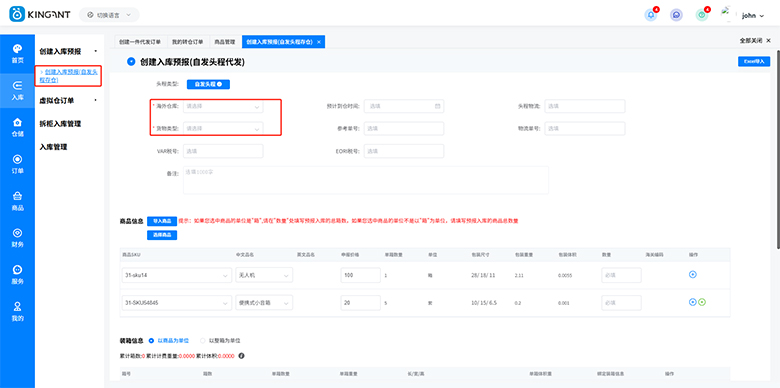Viewport: 780px width, 388px height.
Task: Open the purple message icon in header
Action: [x=676, y=15]
